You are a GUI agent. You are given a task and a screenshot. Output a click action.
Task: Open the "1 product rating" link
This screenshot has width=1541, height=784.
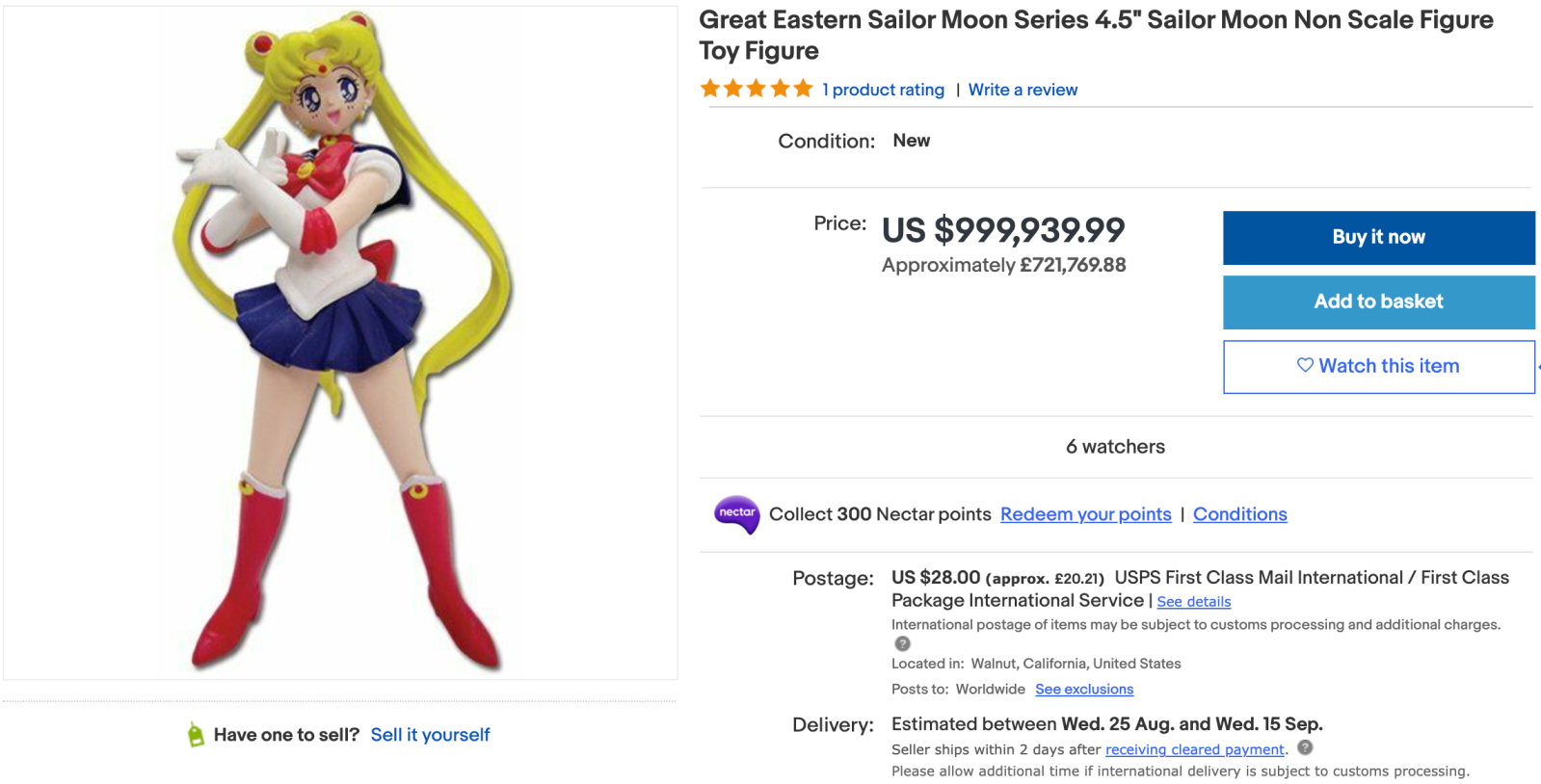(883, 90)
